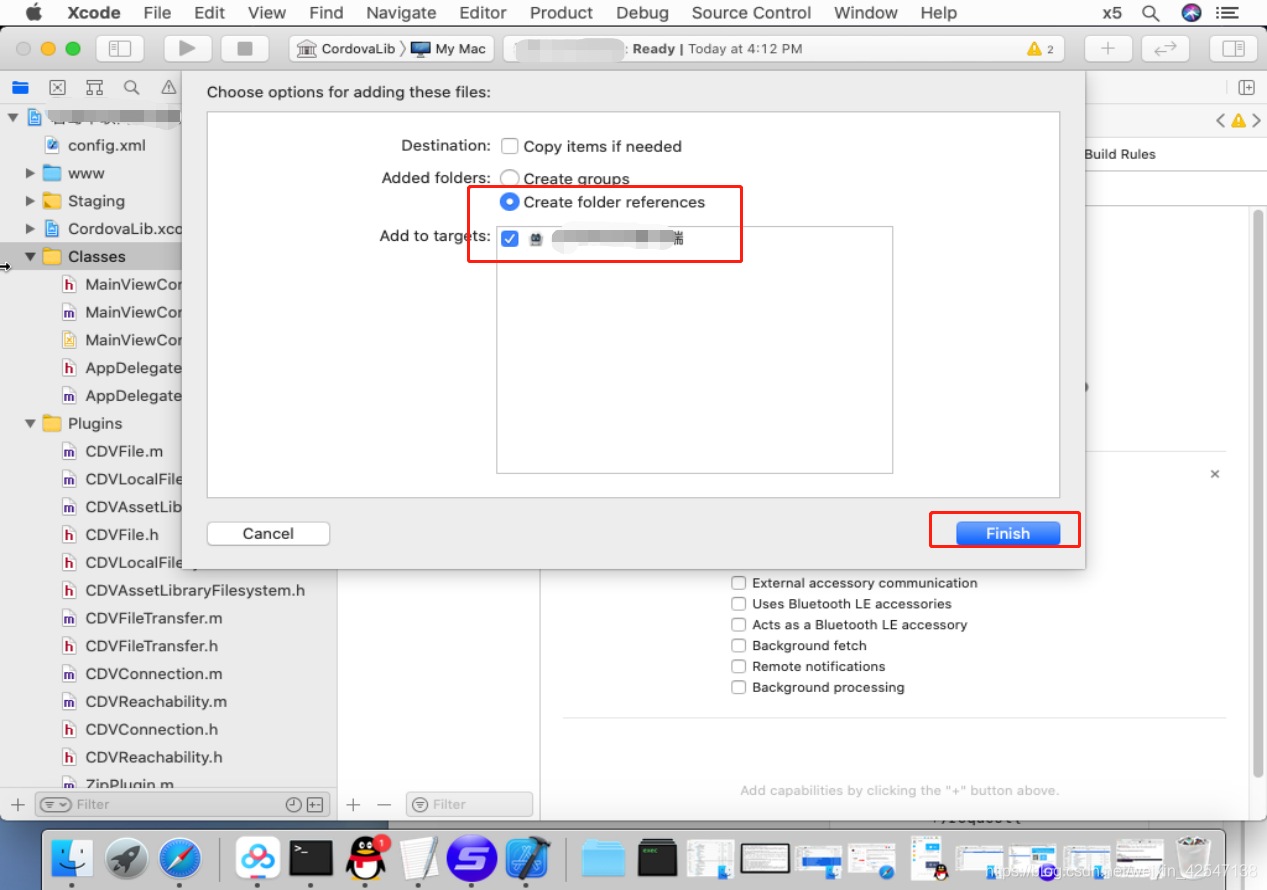Open the find navigator magnifier icon

click(x=131, y=88)
